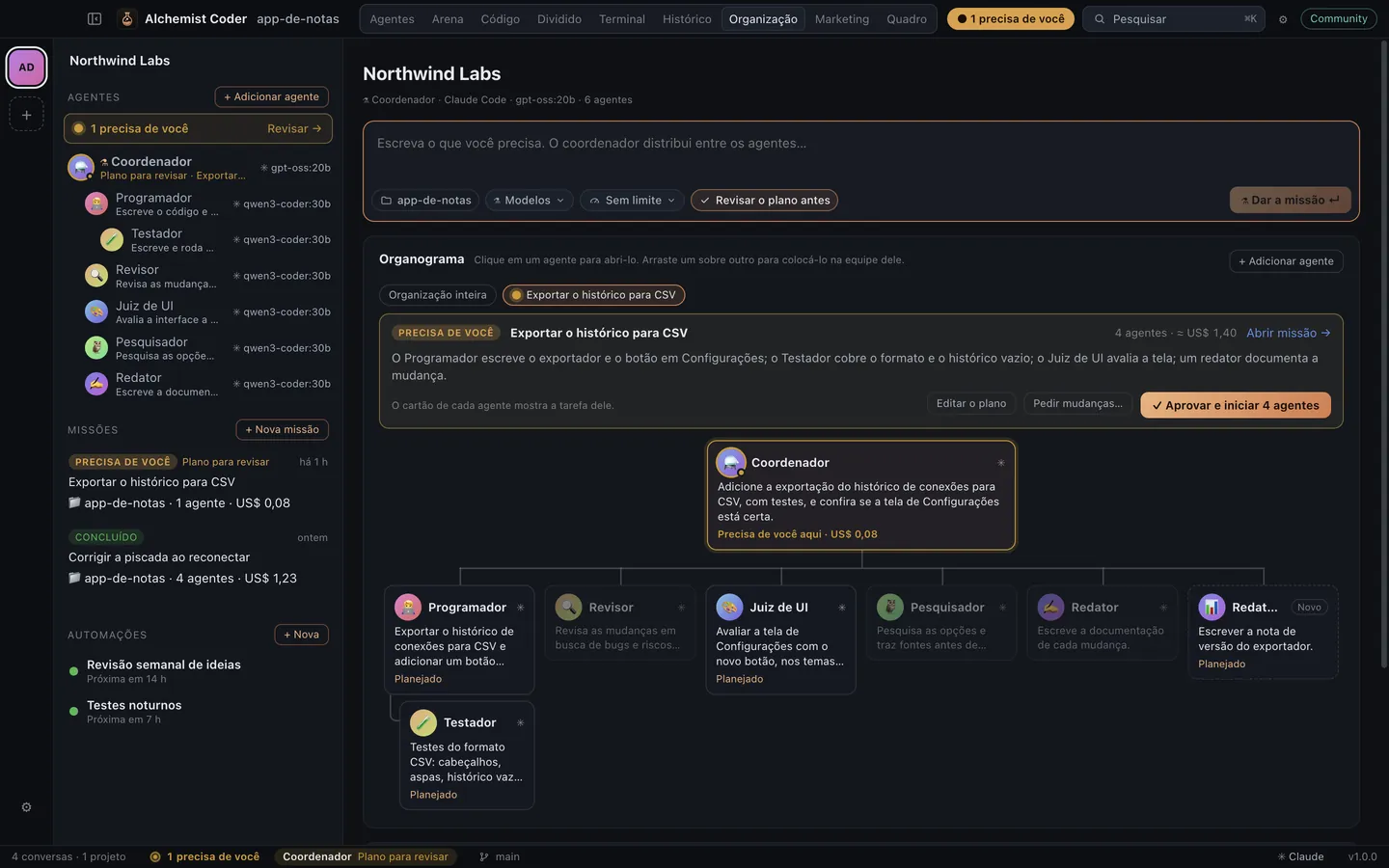Click Pesquisador avatar in agents list
This screenshot has width=1389, height=868.
(96, 347)
